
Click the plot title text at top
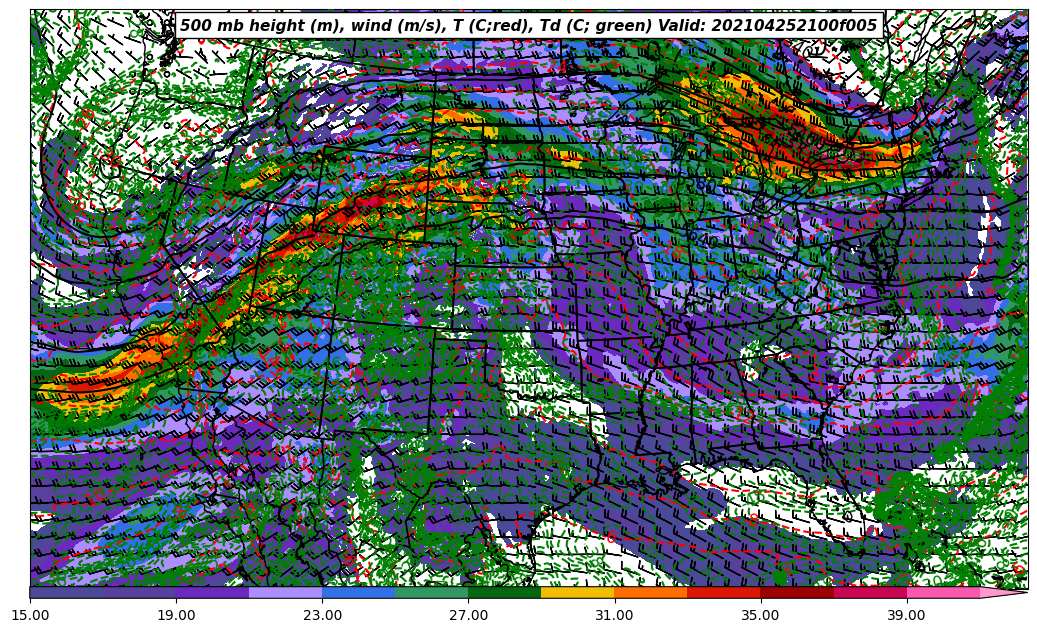tap(528, 26)
